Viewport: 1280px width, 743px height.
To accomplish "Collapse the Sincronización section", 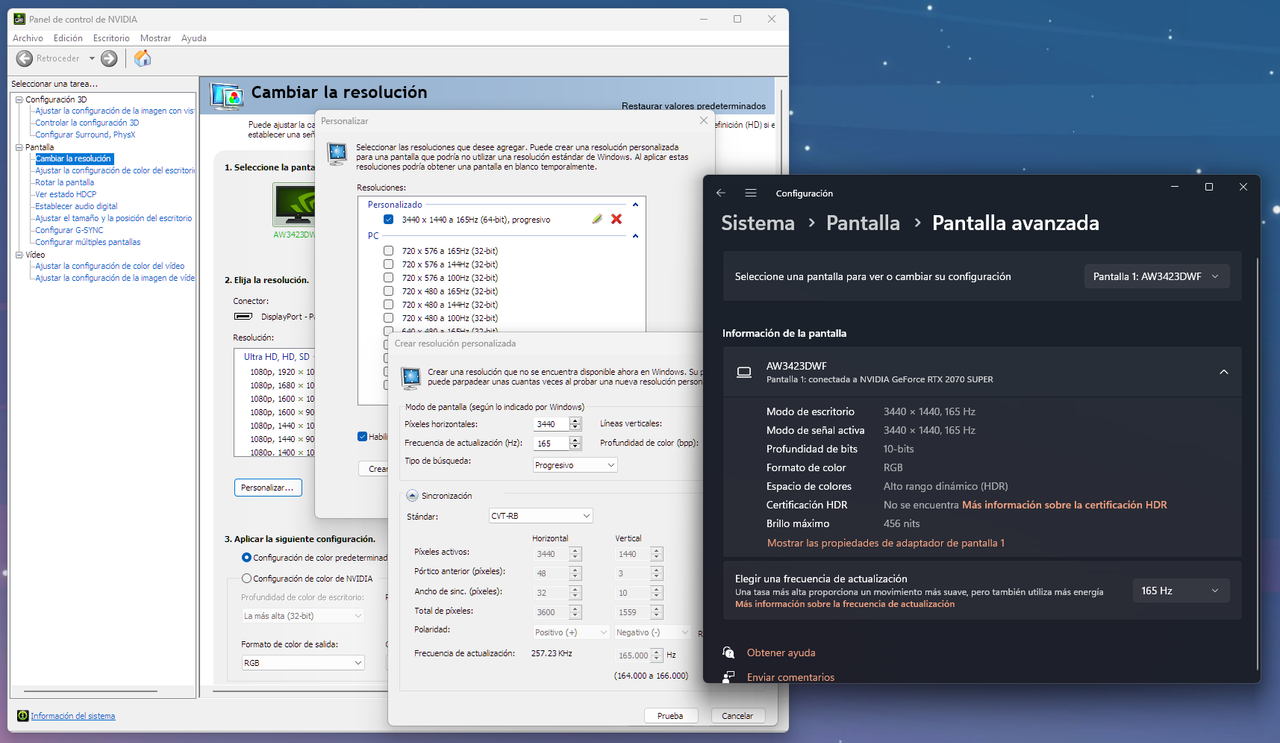I will pos(411,495).
